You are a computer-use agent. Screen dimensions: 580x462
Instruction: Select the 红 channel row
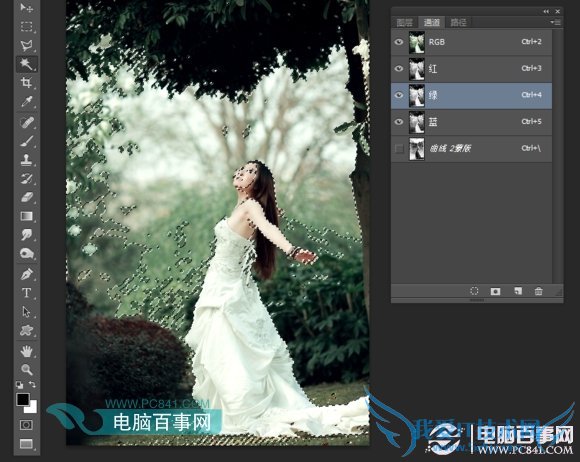point(472,69)
